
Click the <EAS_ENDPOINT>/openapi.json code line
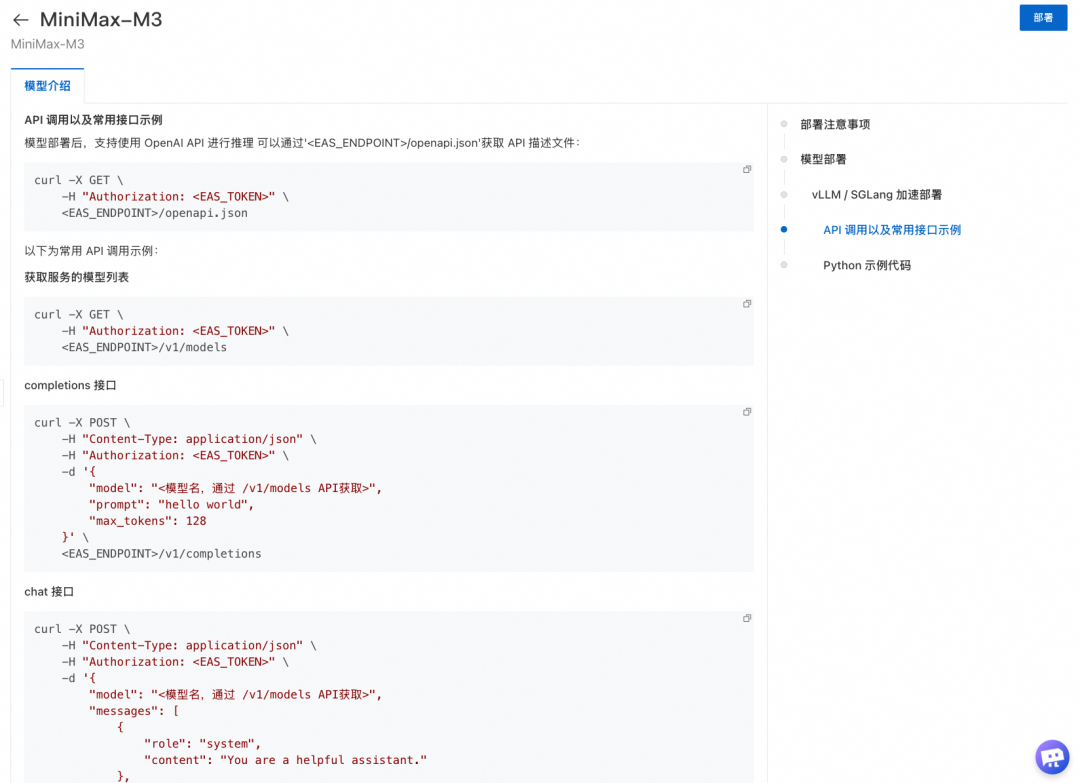154,213
